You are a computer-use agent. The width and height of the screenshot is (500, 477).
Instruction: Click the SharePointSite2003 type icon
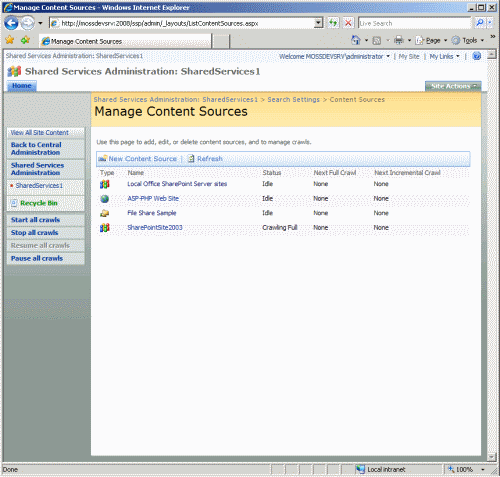[x=105, y=228]
